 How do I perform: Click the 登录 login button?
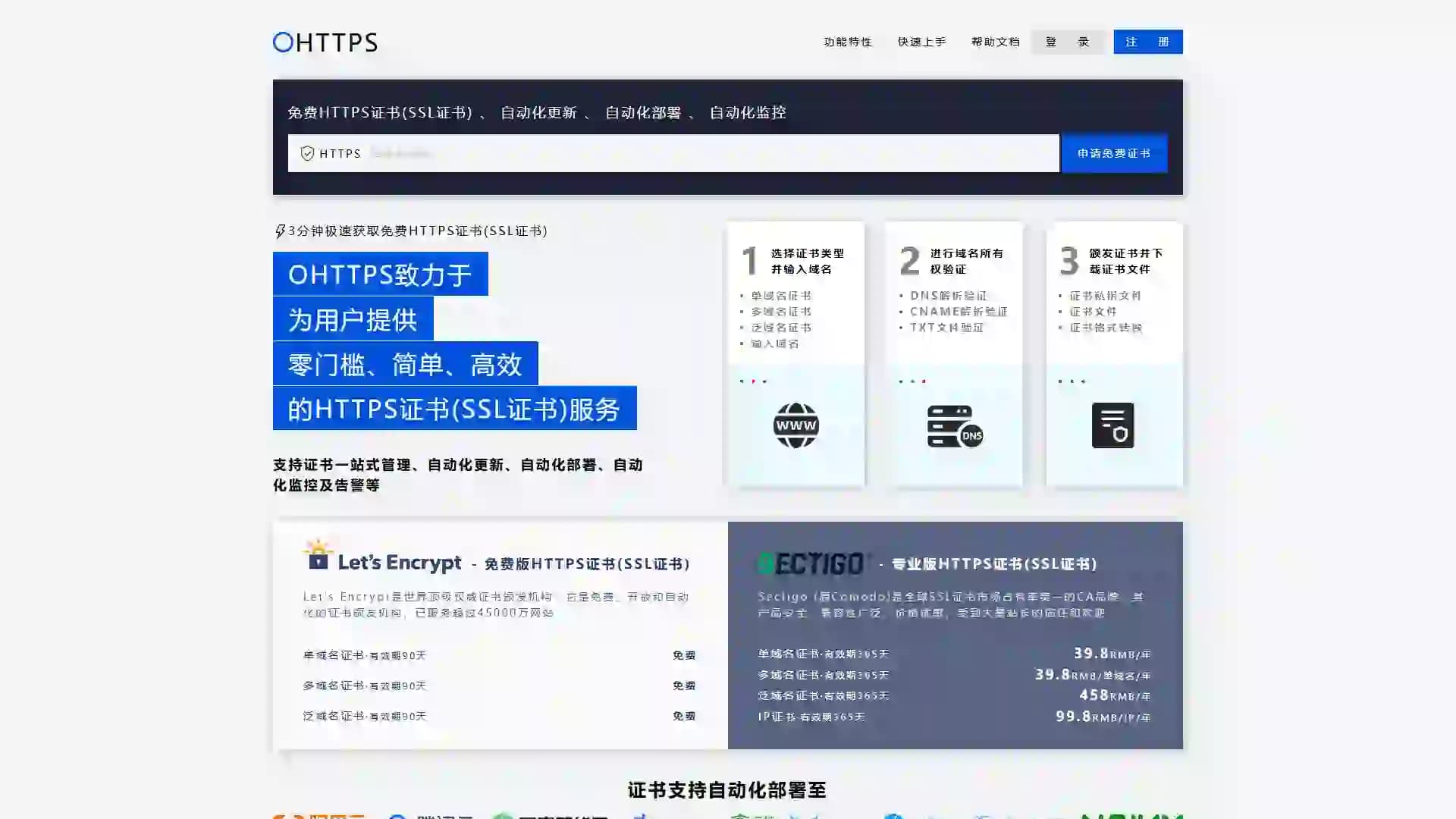point(1068,42)
